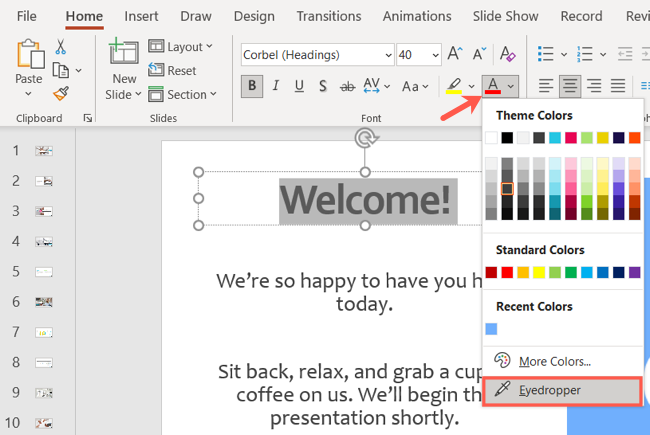
Task: Select slide 10 thumbnail
Action: tap(44, 423)
